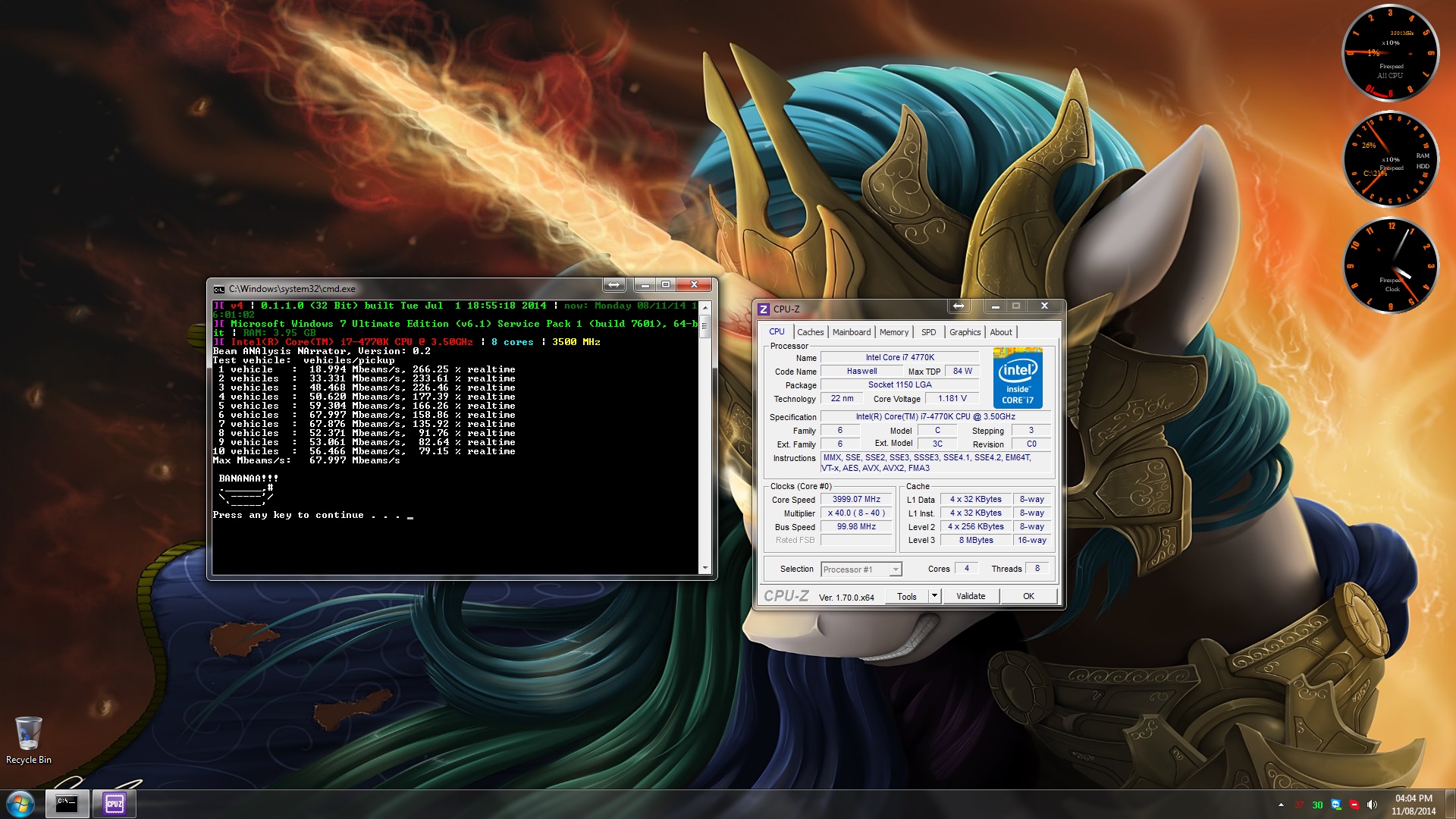This screenshot has width=1456, height=819.
Task: Open the volume speaker tray icon
Action: coord(1372,805)
